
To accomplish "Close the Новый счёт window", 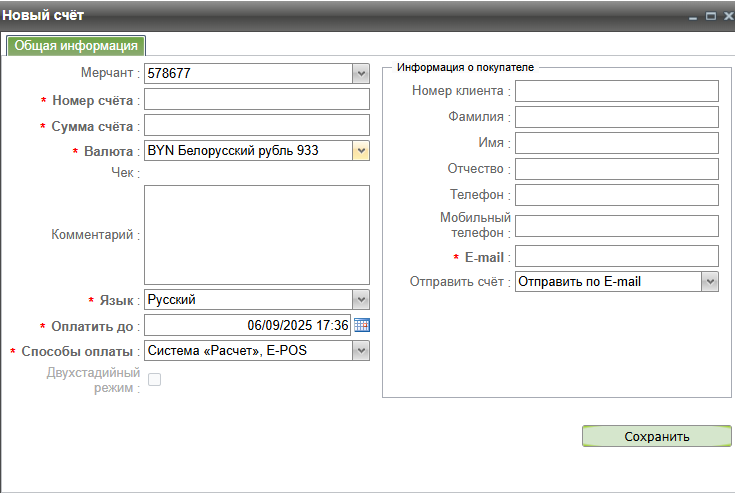I will [726, 16].
